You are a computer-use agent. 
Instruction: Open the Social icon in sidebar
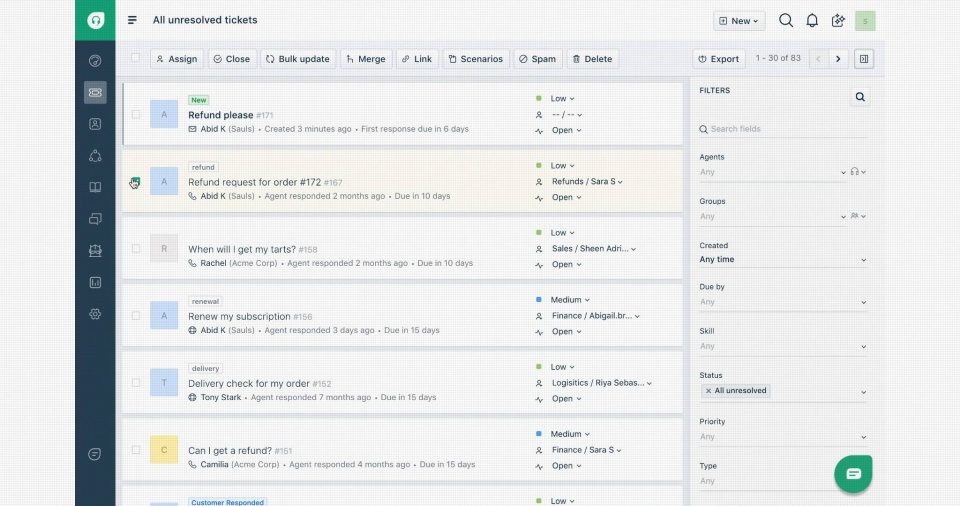pyautogui.click(x=95, y=156)
